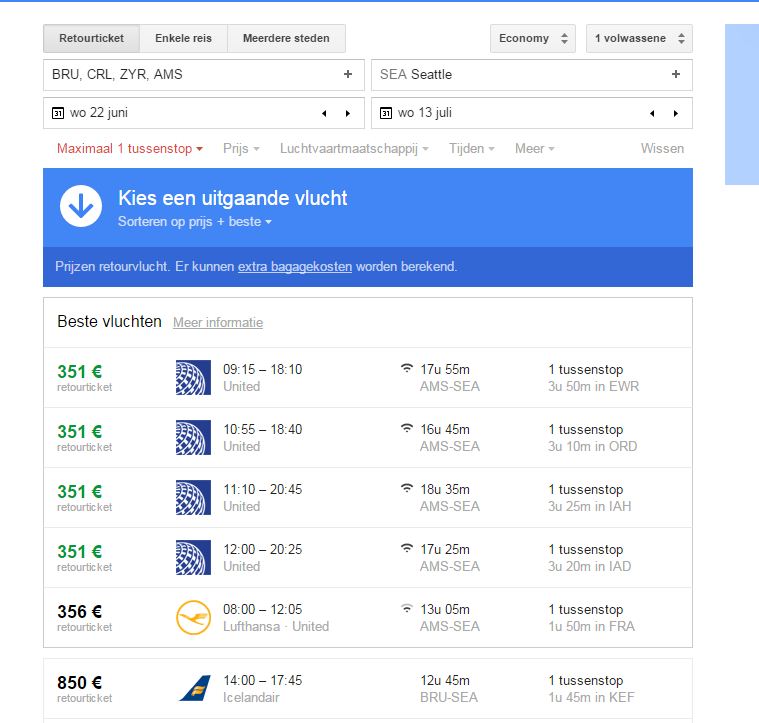
Task: Click the blue down-arrow circle icon
Action: [81, 206]
